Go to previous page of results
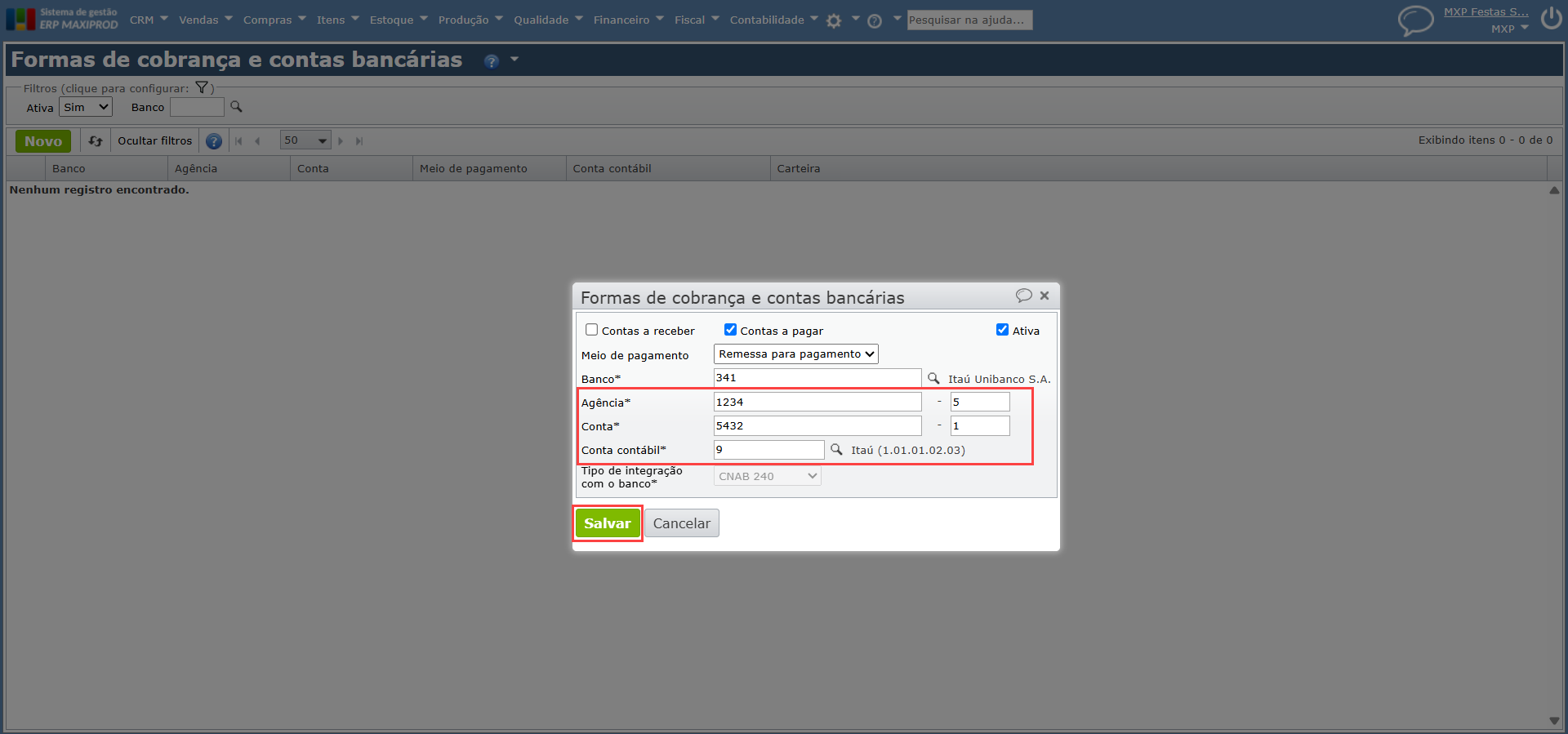 [x=257, y=141]
